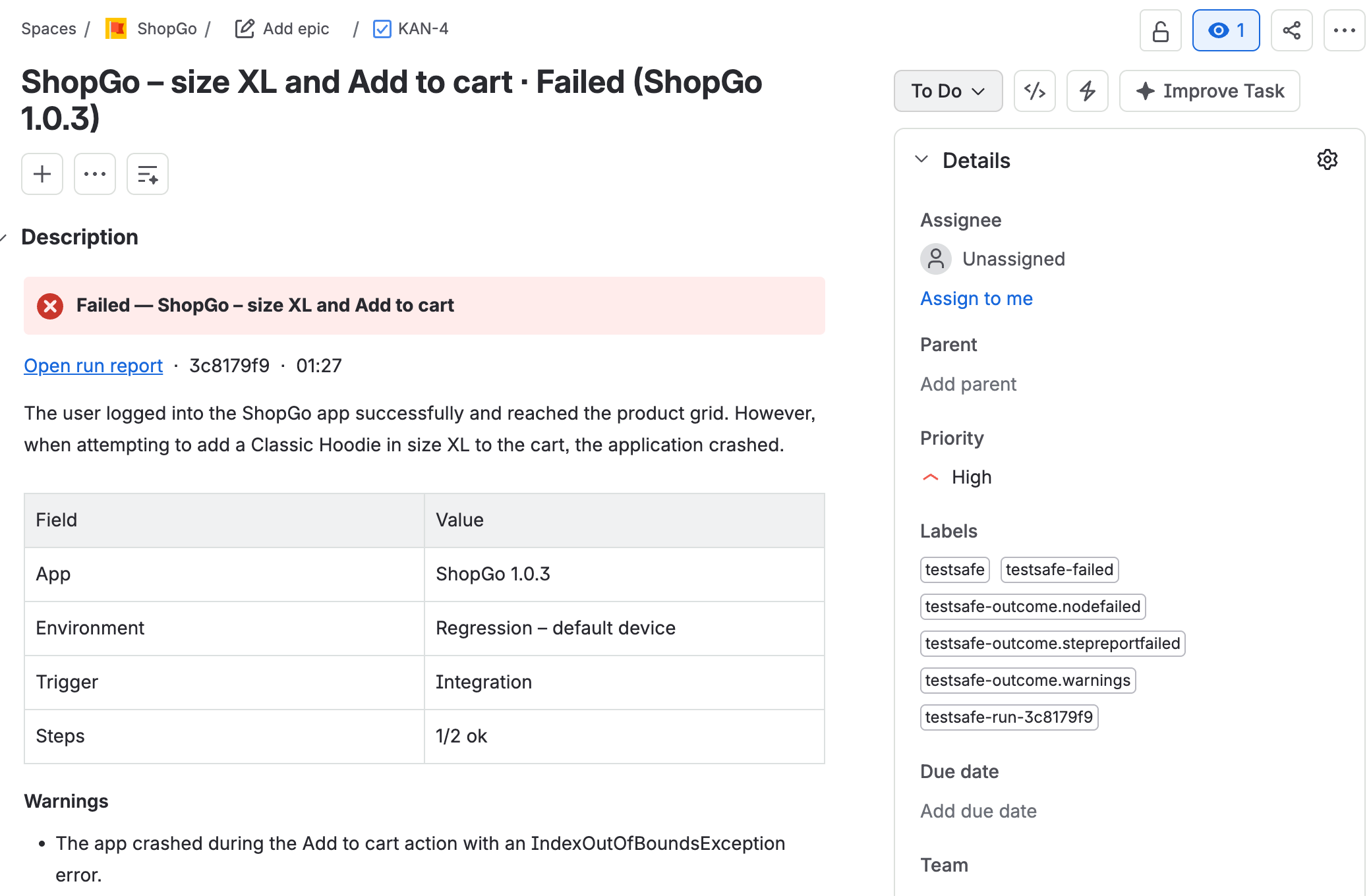
Task: Open the testsafe-outcome.nodefailed label
Action: click(x=1033, y=607)
